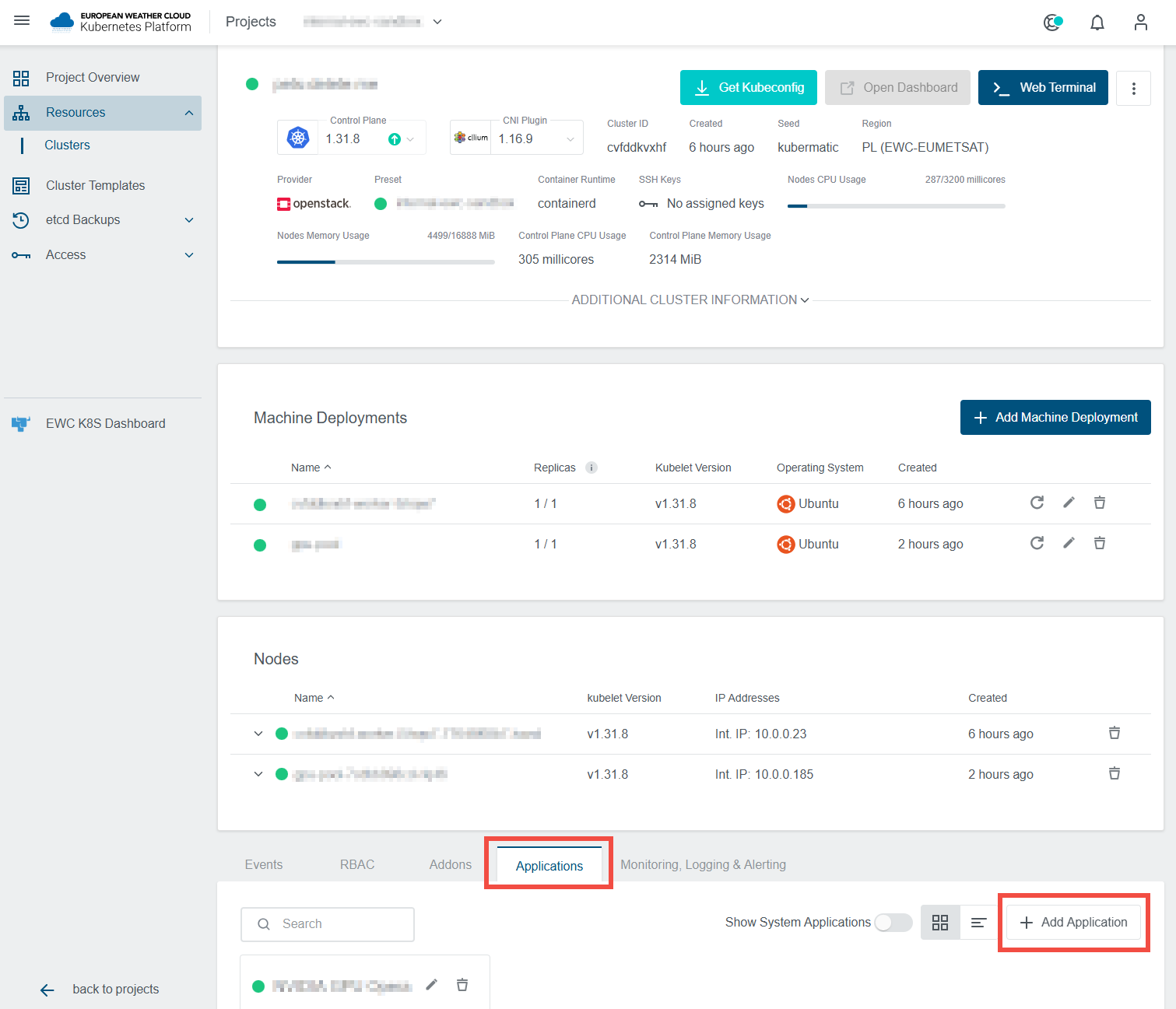
Task: Click the European Weather Cloud logo
Action: pyautogui.click(x=120, y=22)
